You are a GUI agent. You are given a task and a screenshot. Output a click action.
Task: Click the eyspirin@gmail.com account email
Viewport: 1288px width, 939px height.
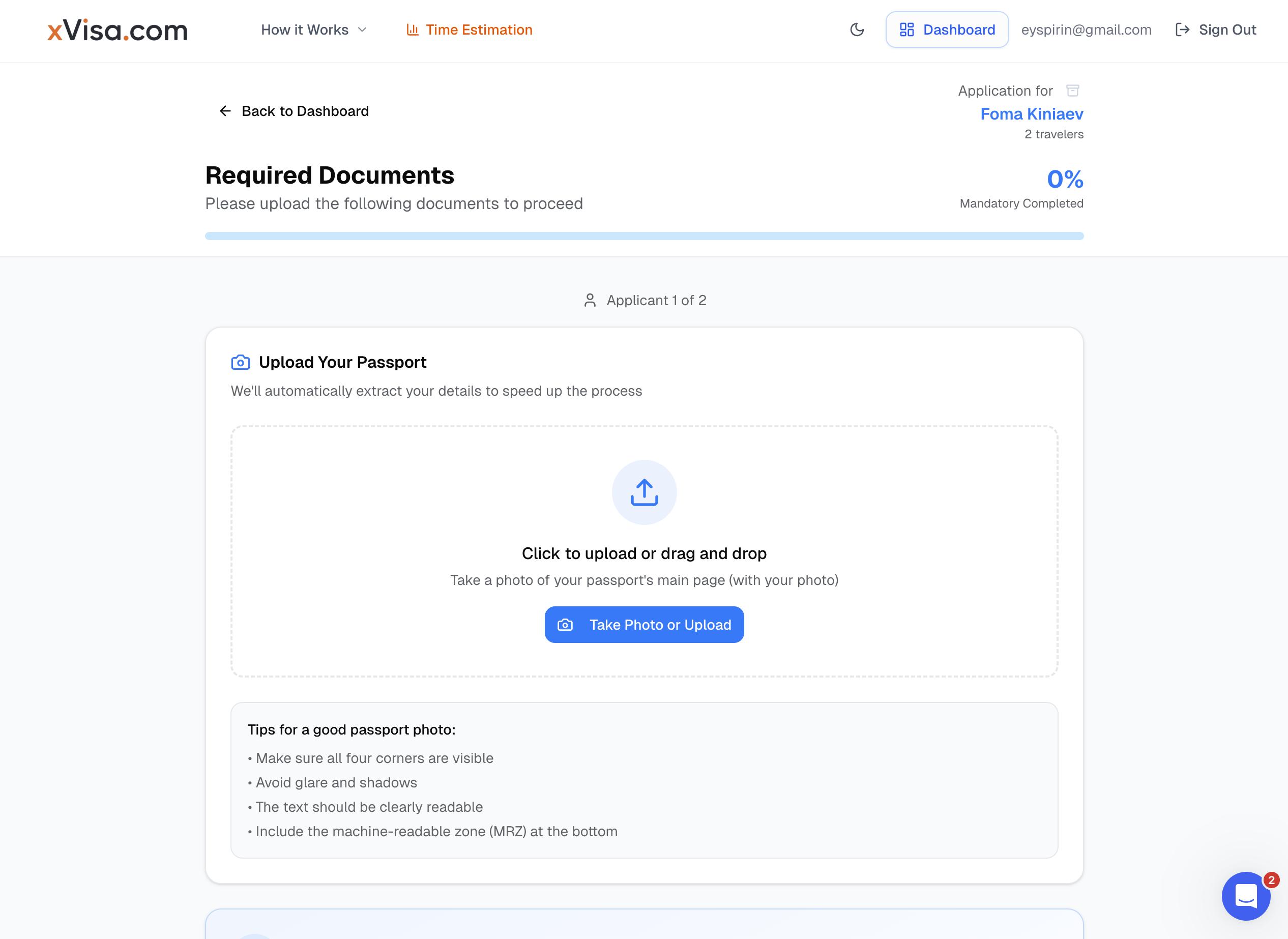1086,30
